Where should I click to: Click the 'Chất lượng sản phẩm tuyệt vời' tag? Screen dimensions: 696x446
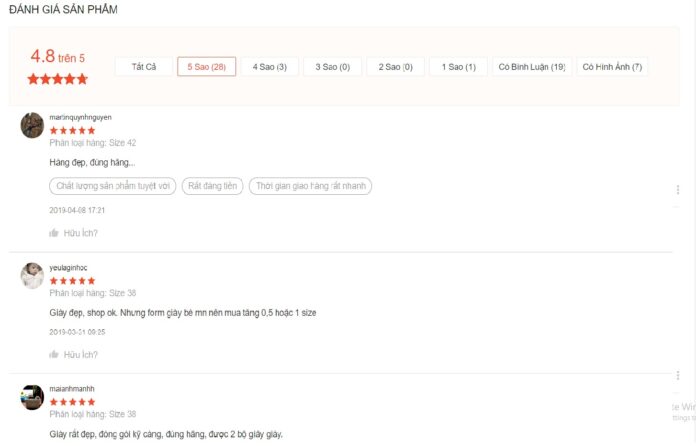coord(112,186)
